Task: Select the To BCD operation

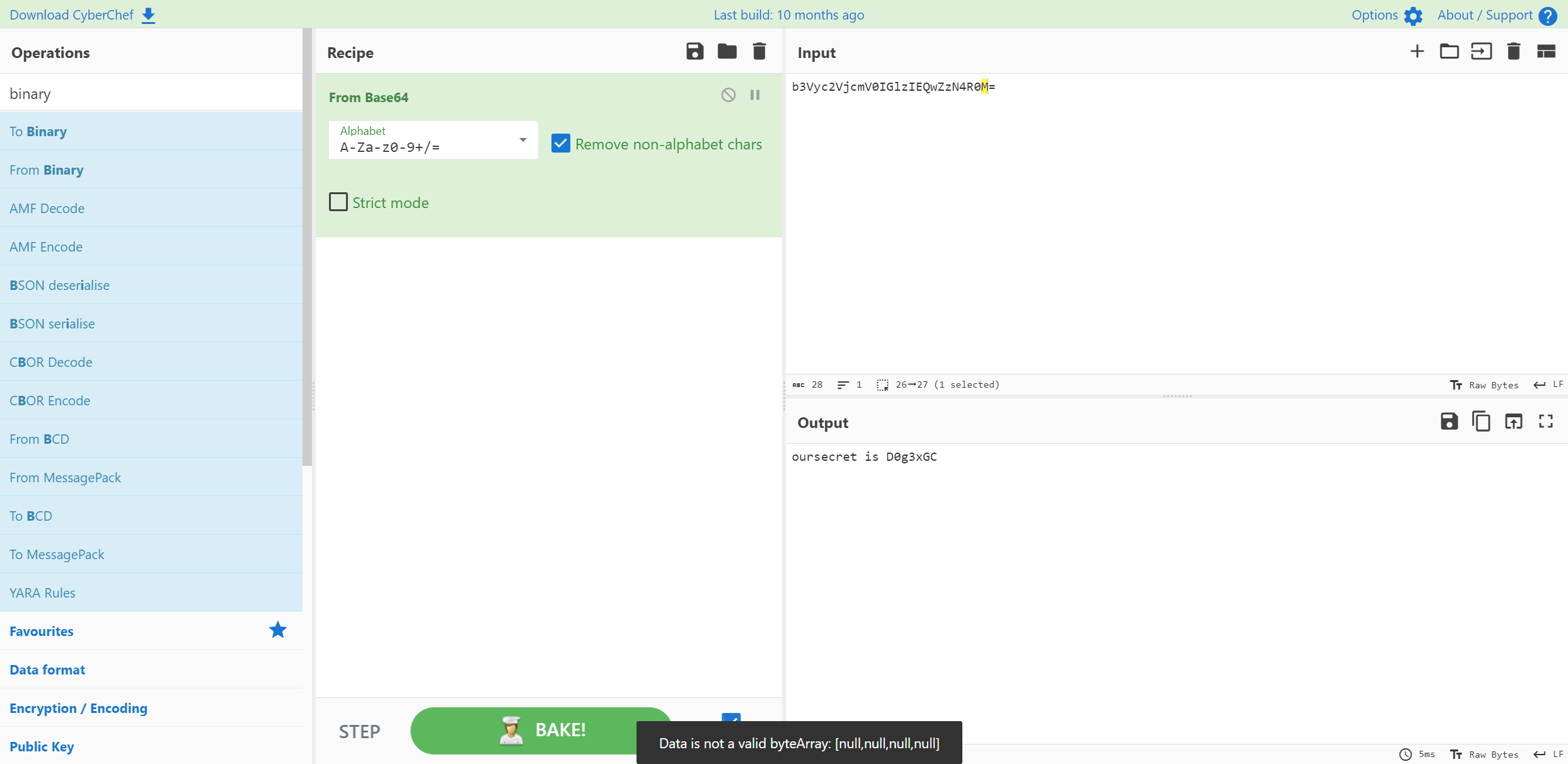Action: [31, 516]
